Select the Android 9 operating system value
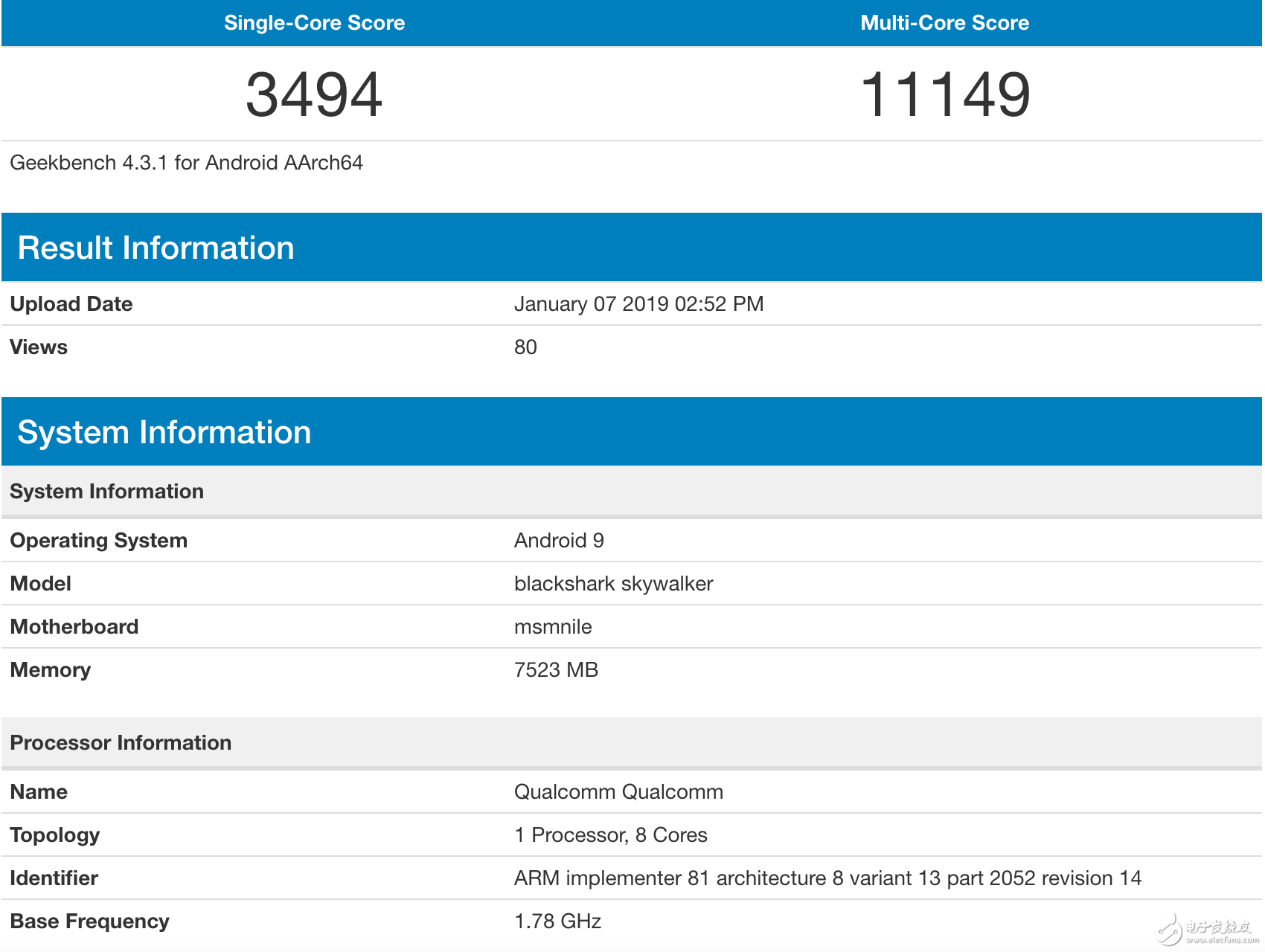This screenshot has width=1265, height=952. click(x=559, y=541)
